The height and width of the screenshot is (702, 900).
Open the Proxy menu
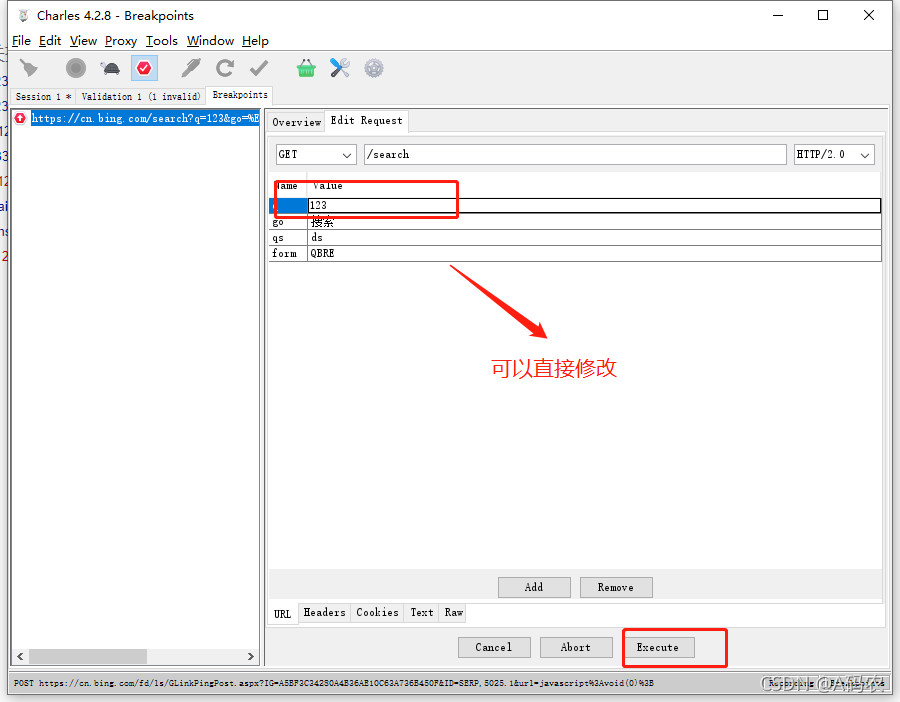point(121,41)
